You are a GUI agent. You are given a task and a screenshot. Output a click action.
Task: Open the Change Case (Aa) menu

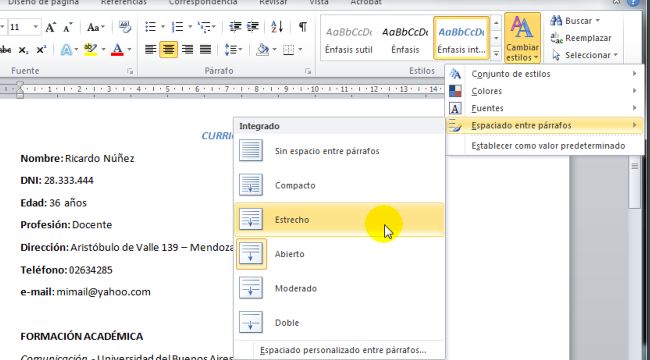click(x=95, y=27)
